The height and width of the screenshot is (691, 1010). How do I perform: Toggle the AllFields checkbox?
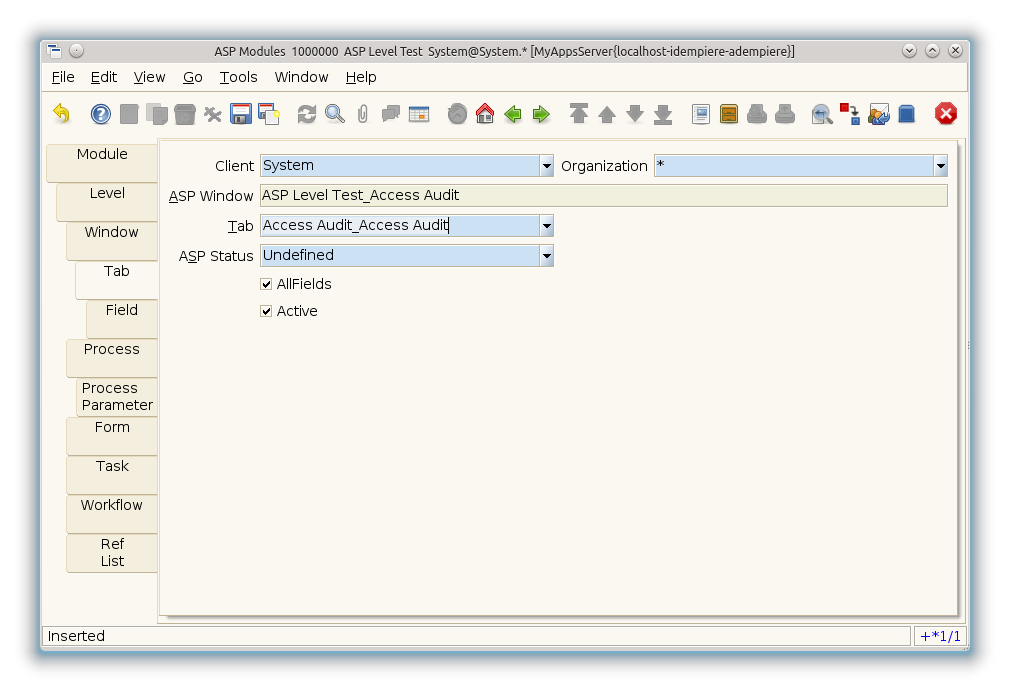266,284
